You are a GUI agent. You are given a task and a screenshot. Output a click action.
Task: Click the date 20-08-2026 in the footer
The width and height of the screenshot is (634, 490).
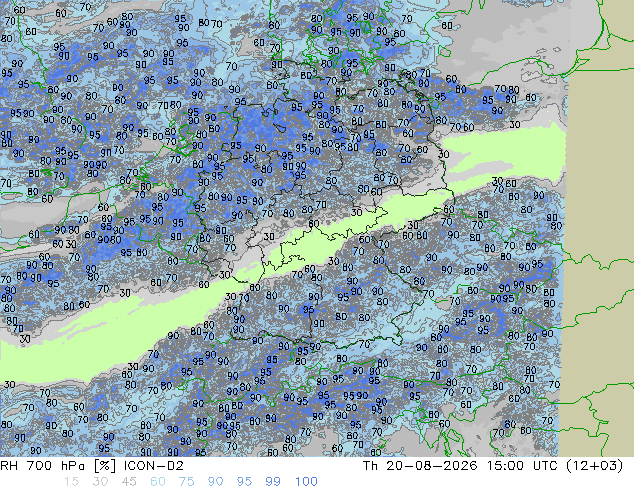tap(432, 466)
